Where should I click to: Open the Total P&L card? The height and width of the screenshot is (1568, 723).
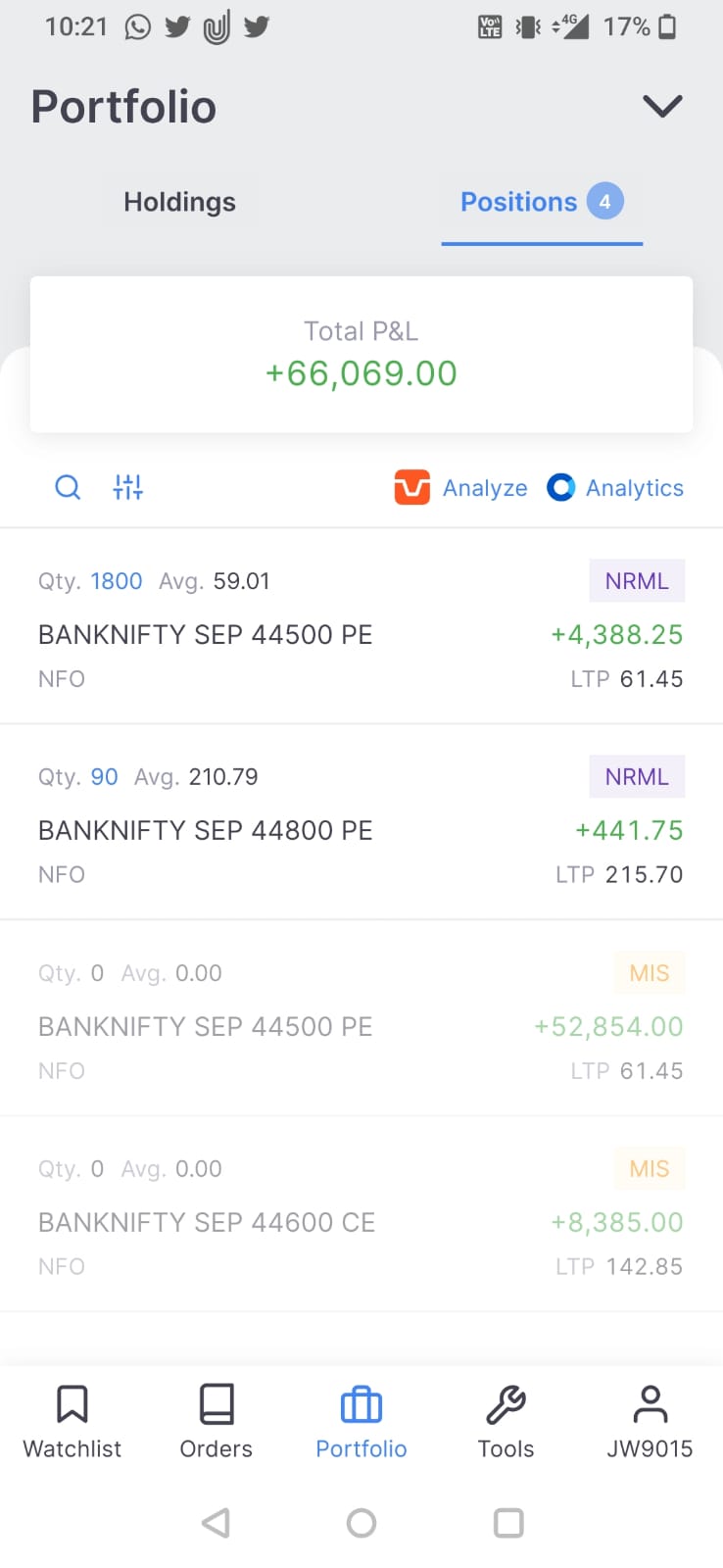tap(361, 354)
